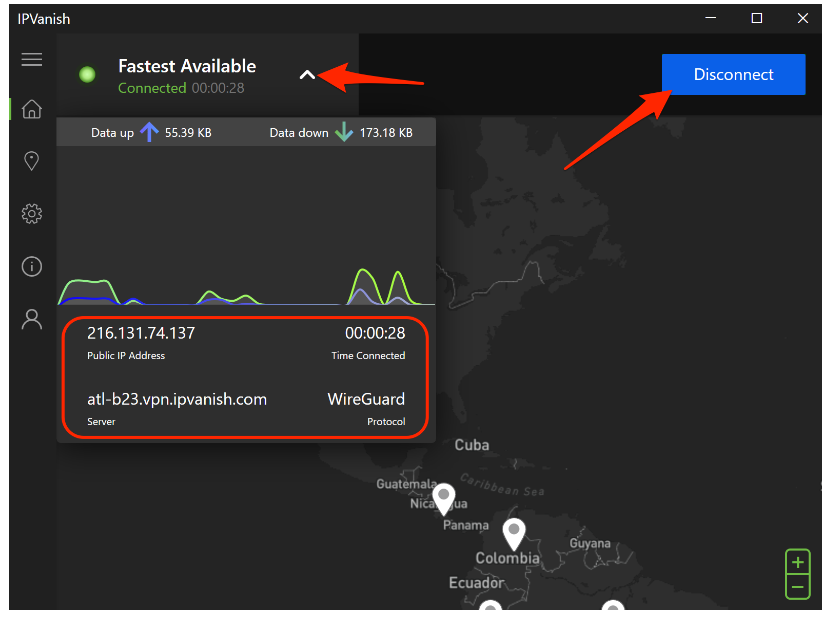Click the green connection status indicator

click(87, 75)
